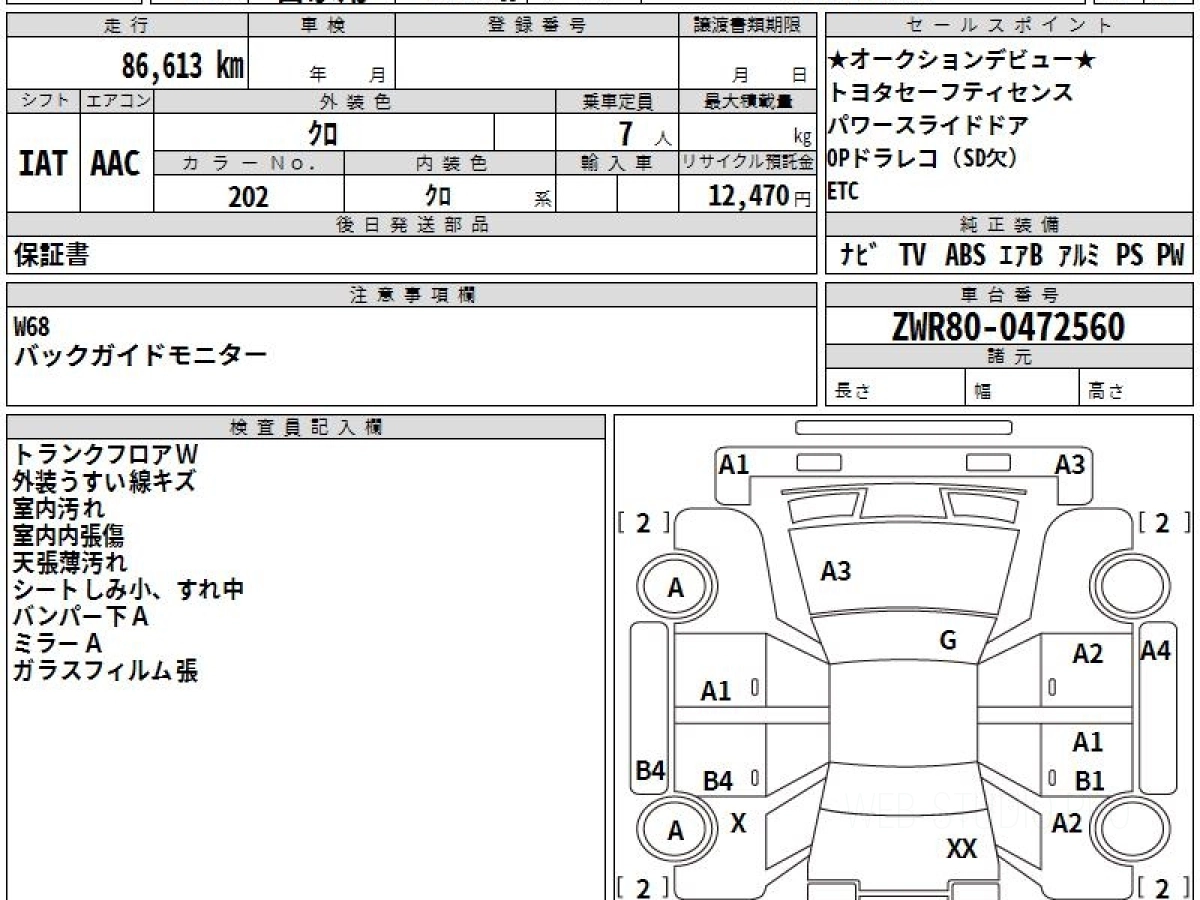The image size is (1200, 900).
Task: Select color number 202
Action: tap(248, 195)
